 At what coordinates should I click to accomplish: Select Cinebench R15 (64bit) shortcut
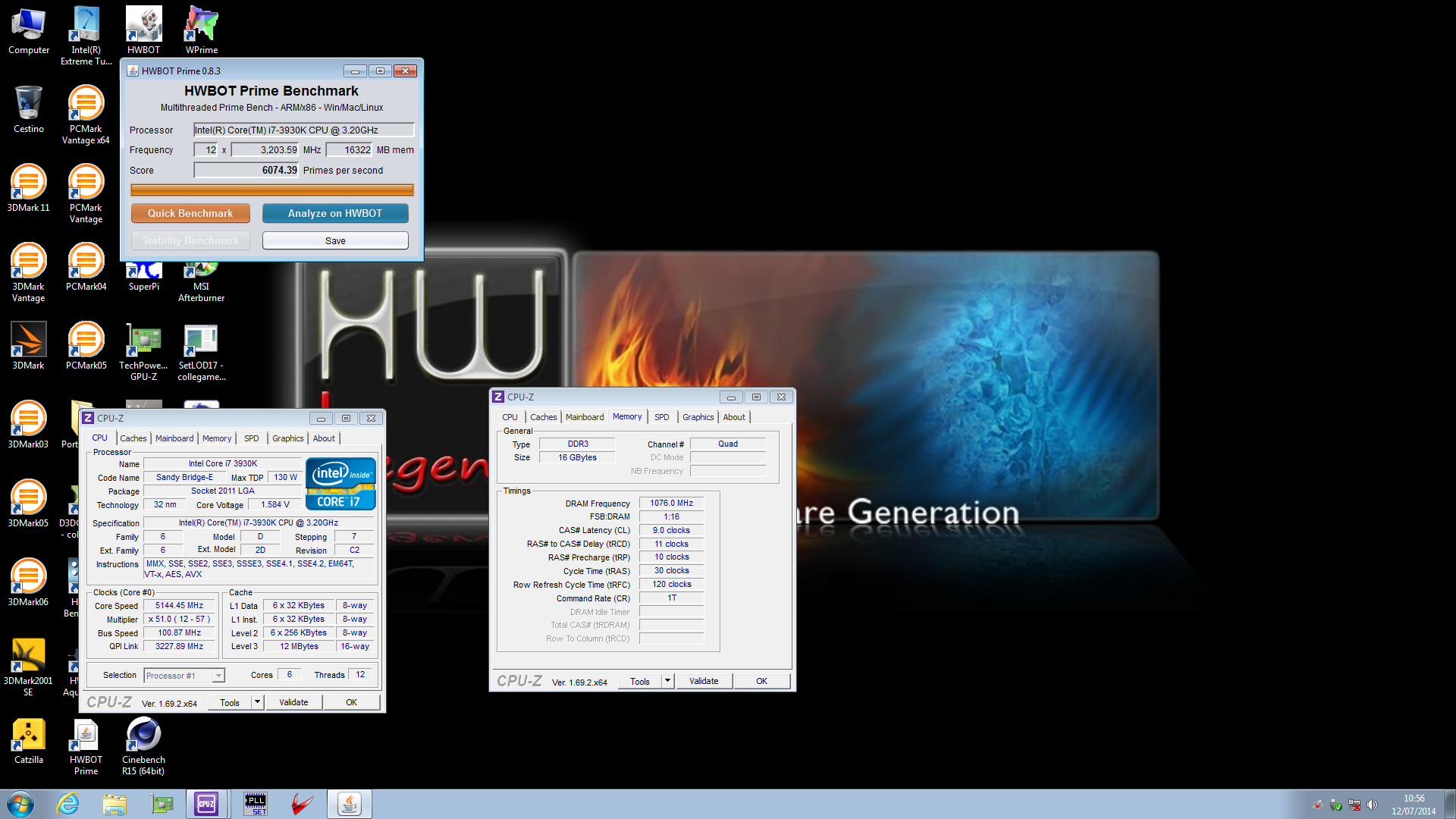(x=143, y=746)
